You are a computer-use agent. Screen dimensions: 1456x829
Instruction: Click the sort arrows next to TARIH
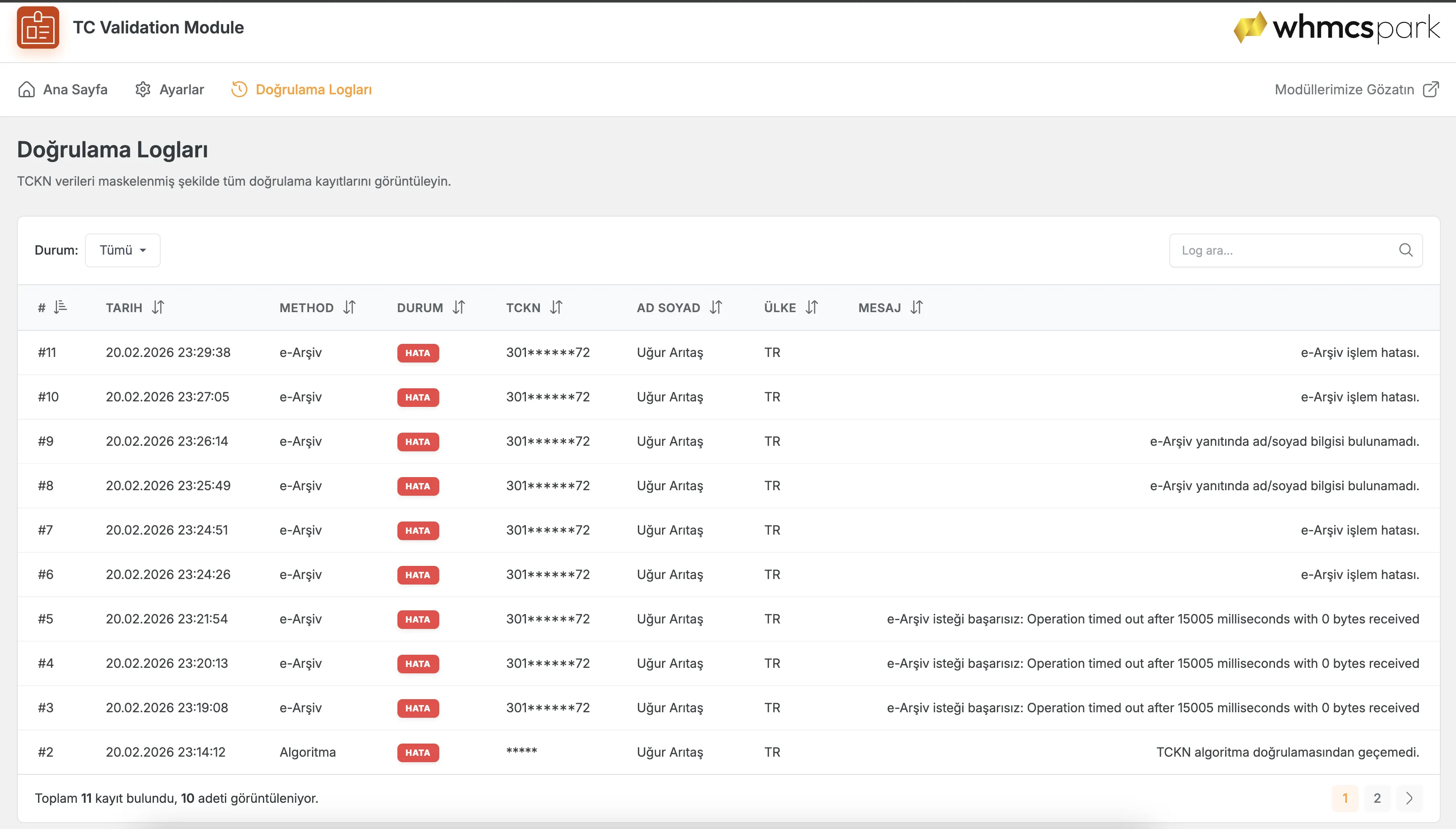coord(158,307)
